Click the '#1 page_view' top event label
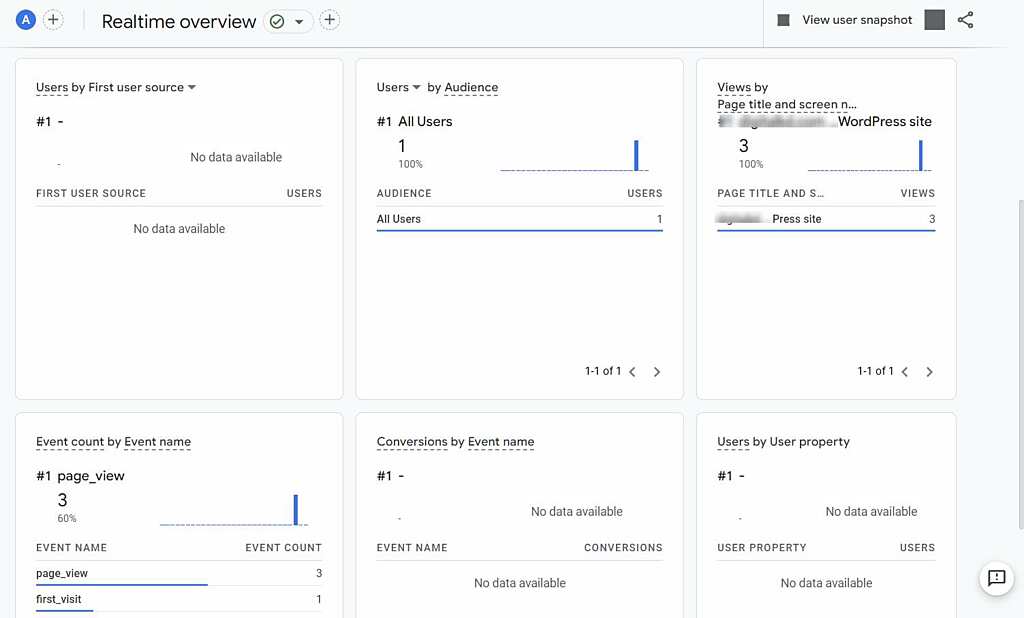 [x=80, y=476]
